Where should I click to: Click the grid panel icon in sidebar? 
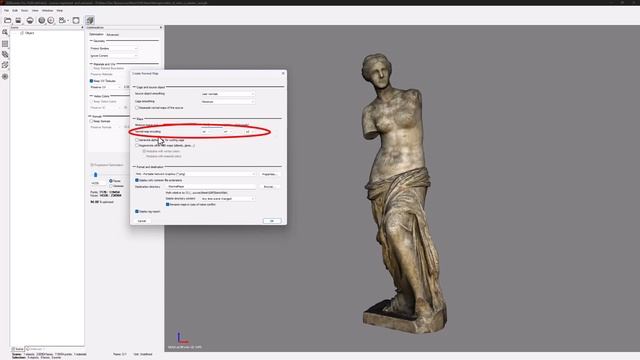pyautogui.click(x=5, y=44)
